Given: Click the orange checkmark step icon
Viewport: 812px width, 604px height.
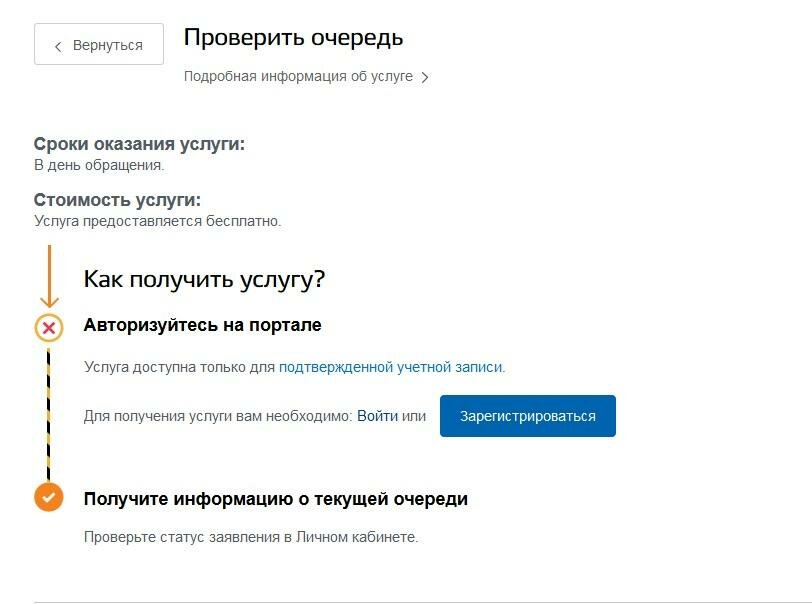Looking at the screenshot, I should click(x=49, y=497).
